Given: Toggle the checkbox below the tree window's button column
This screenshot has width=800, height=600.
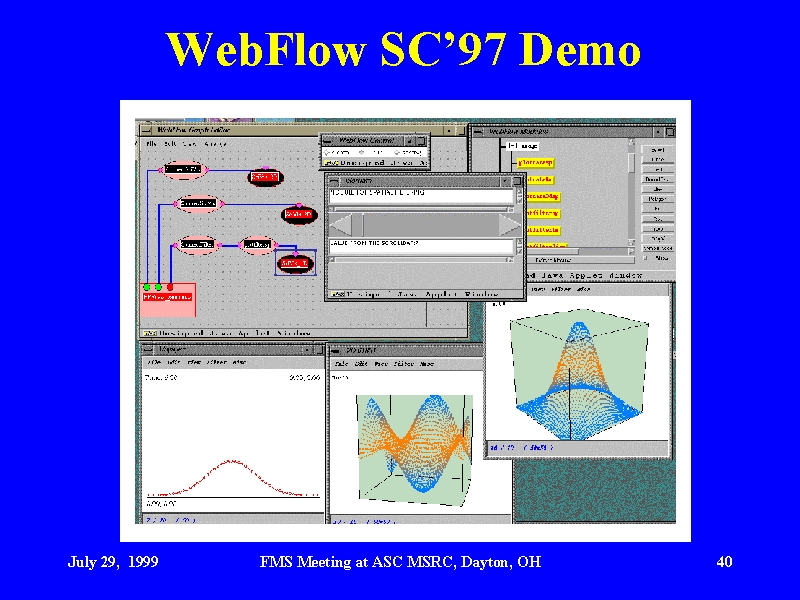Looking at the screenshot, I should 647,259.
